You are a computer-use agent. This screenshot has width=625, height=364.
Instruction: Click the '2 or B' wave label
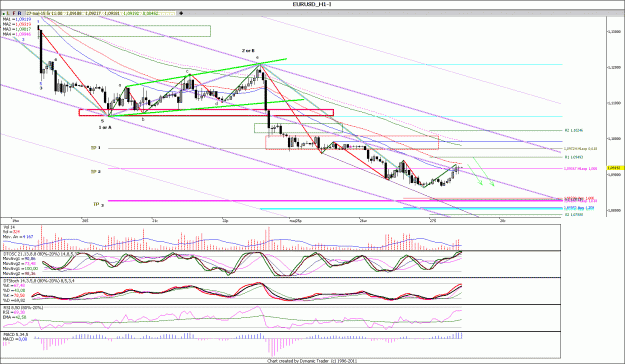tap(248, 51)
